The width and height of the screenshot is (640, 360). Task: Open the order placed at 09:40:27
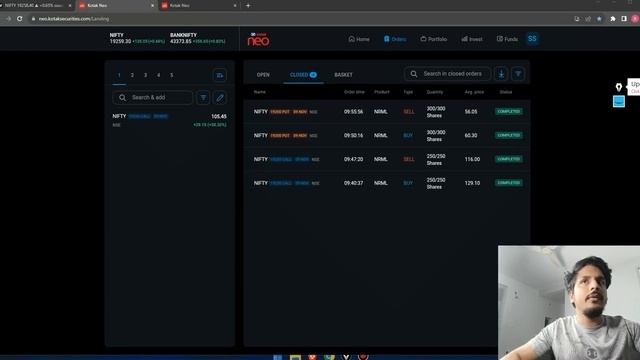click(x=387, y=183)
